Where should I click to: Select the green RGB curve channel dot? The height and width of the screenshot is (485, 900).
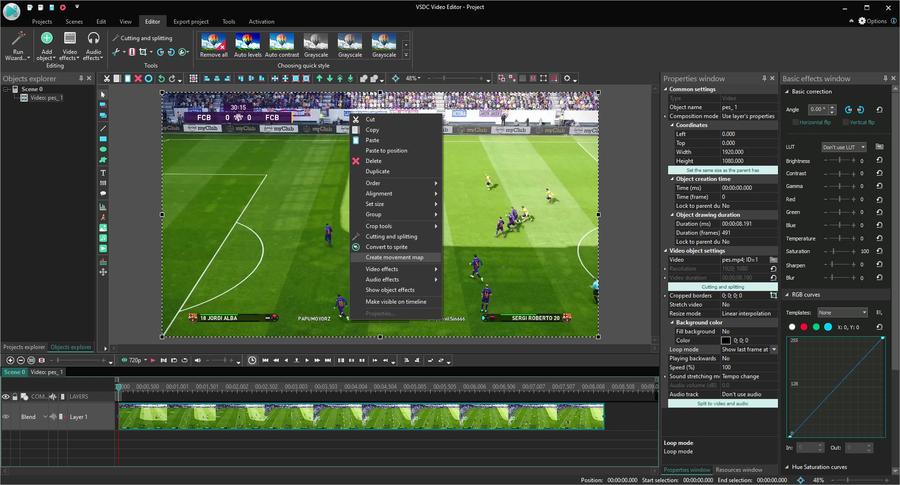pyautogui.click(x=816, y=327)
